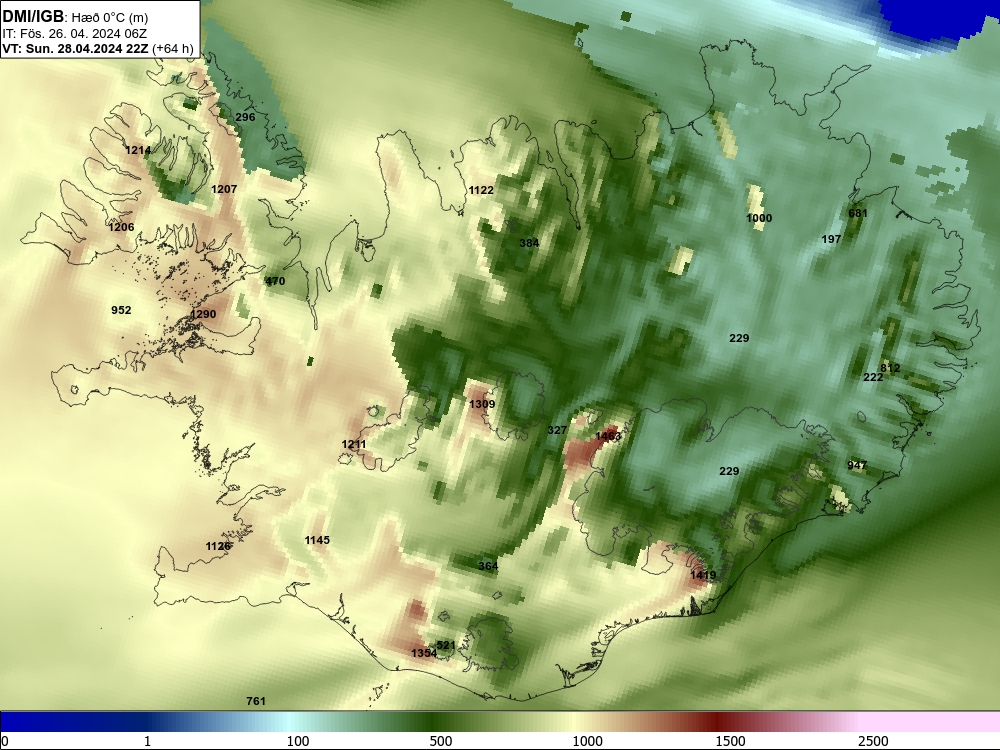Click the 384 value label
1000x750 pixels.
coord(529,244)
